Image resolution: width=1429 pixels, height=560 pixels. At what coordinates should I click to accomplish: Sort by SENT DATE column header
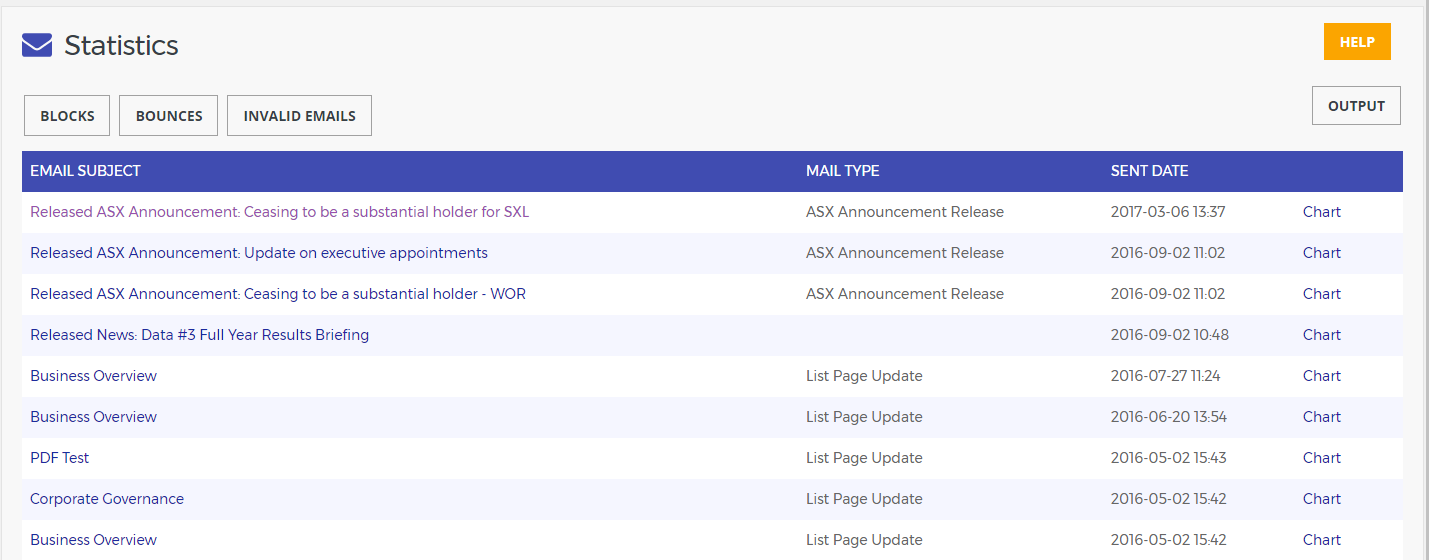1149,171
